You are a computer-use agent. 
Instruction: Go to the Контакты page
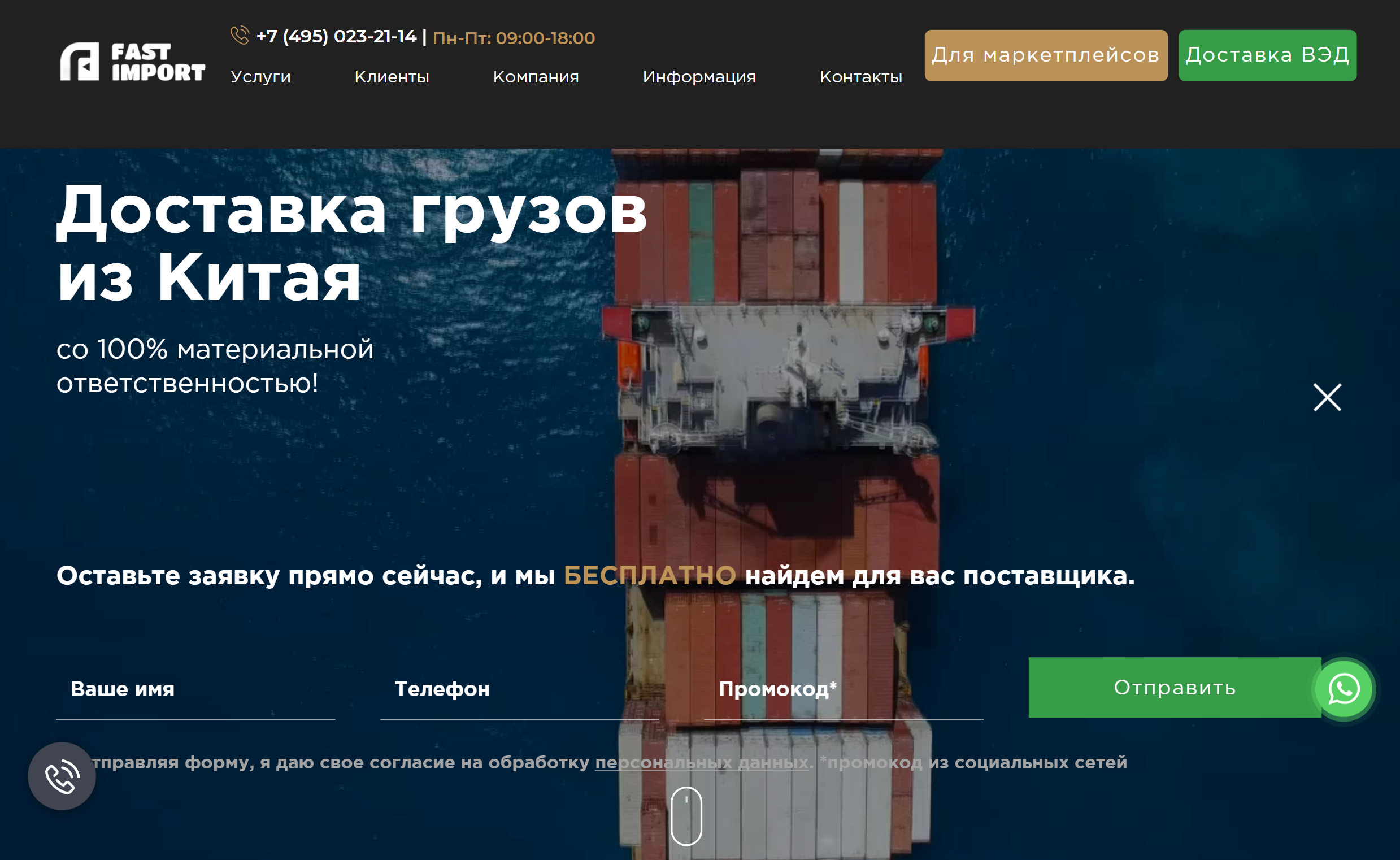click(x=861, y=77)
